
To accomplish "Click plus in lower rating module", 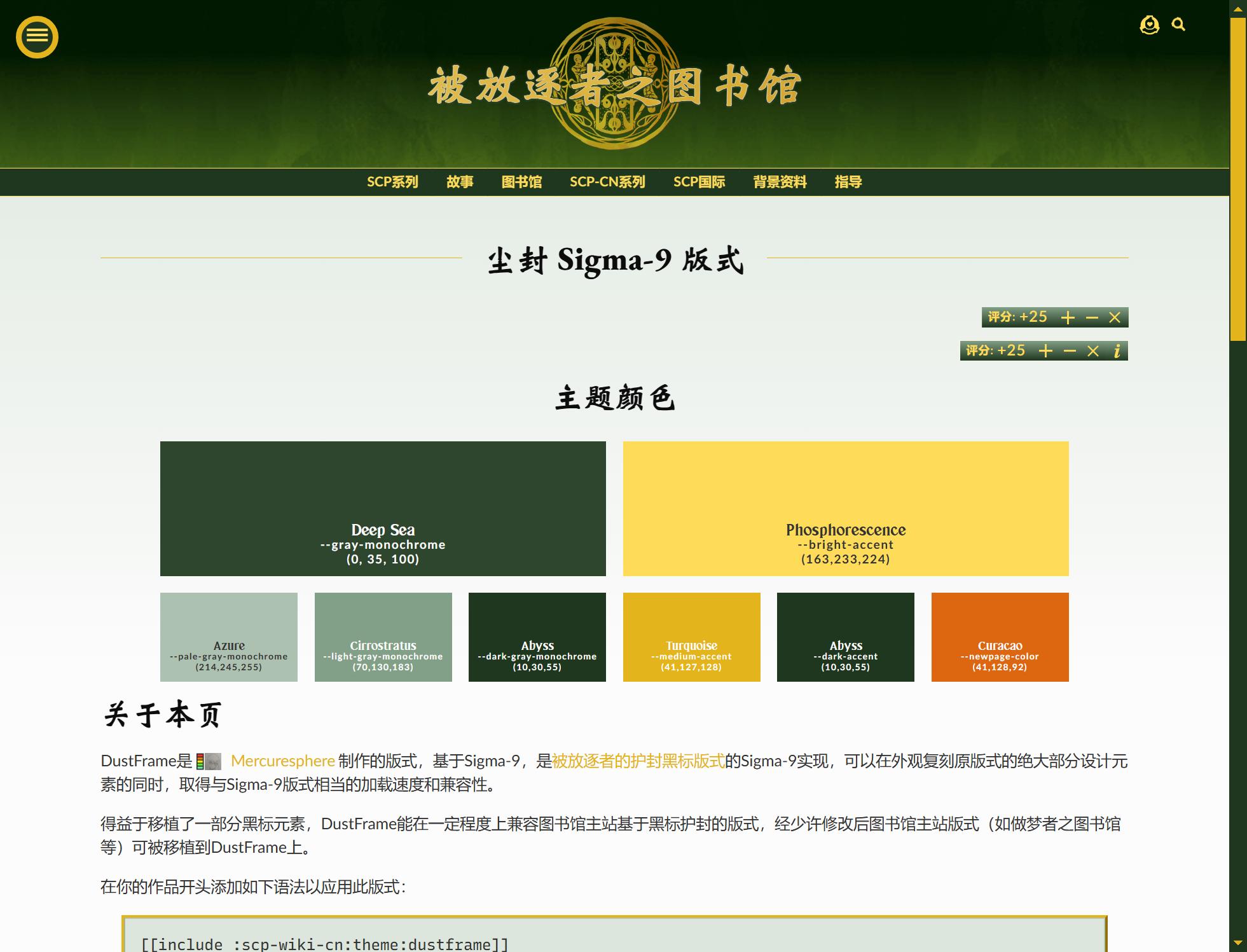I will pos(1045,351).
